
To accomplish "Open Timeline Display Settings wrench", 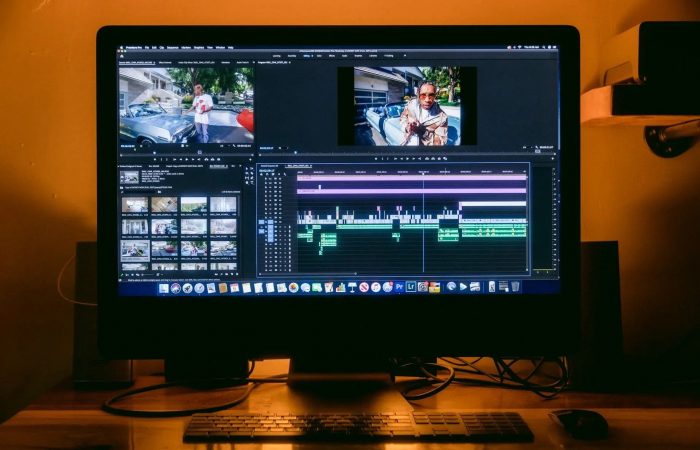I will [285, 174].
